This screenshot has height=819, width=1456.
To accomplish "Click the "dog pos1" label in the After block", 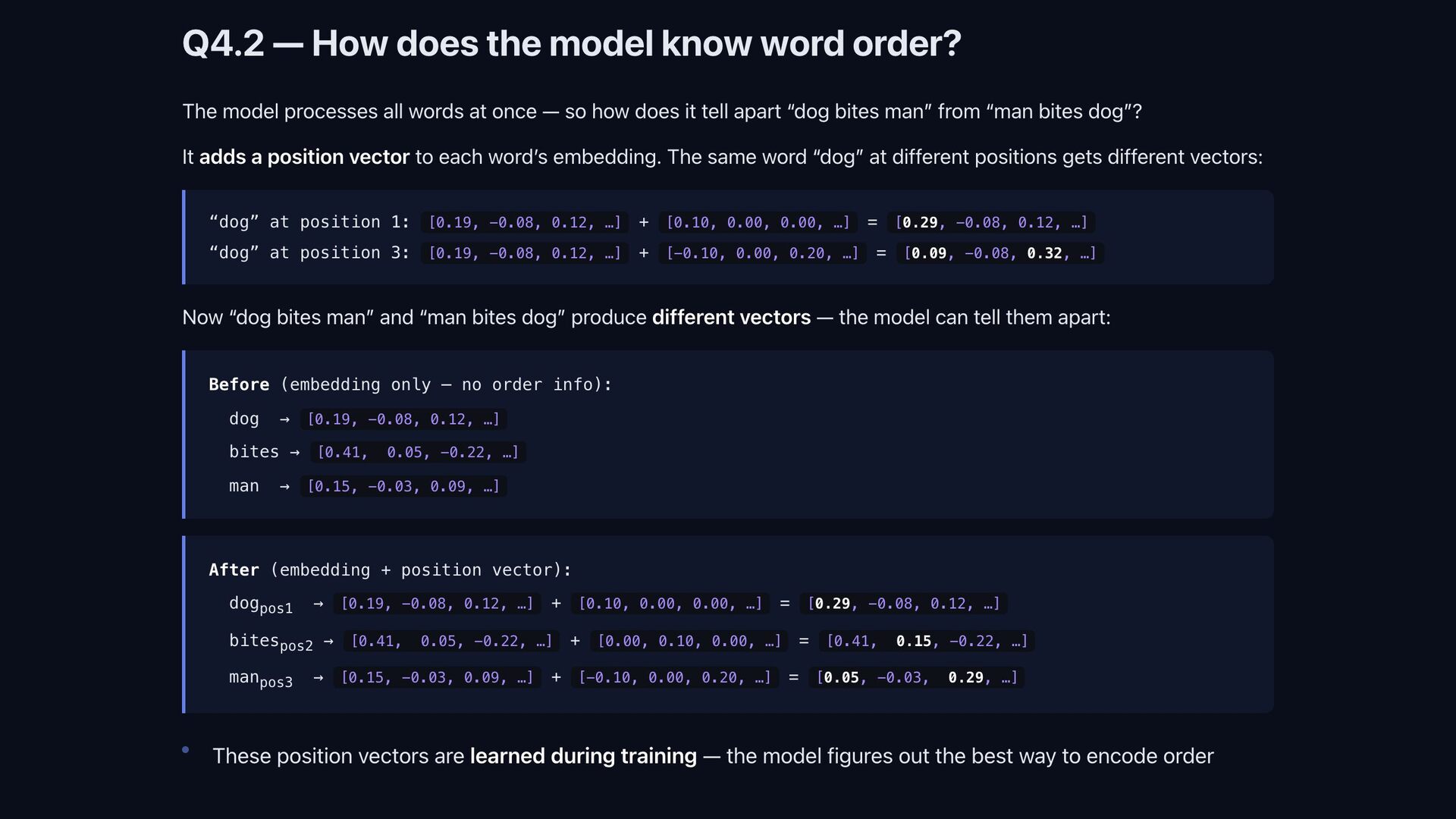I will click(x=260, y=604).
